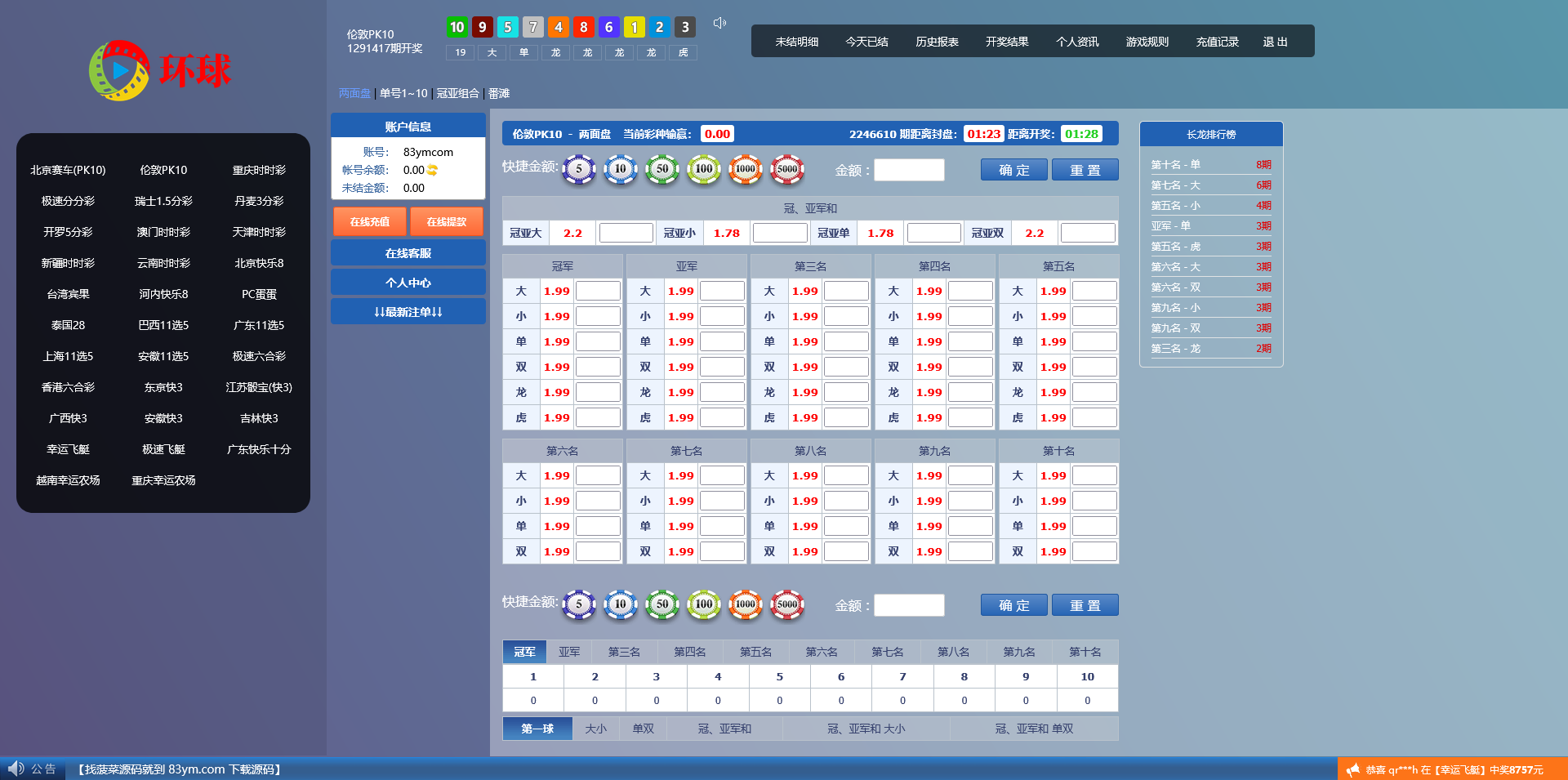Click the top 100 chip
This screenshot has height=780, width=1568.
tap(704, 169)
